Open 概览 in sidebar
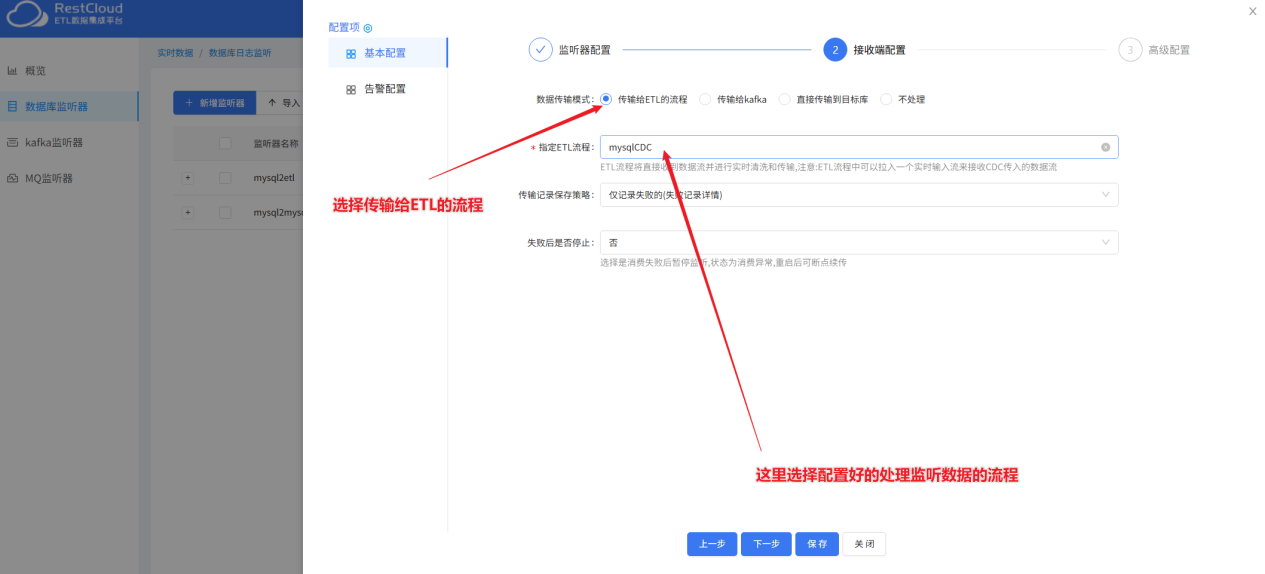The height and width of the screenshot is (574, 1265). pos(69,71)
